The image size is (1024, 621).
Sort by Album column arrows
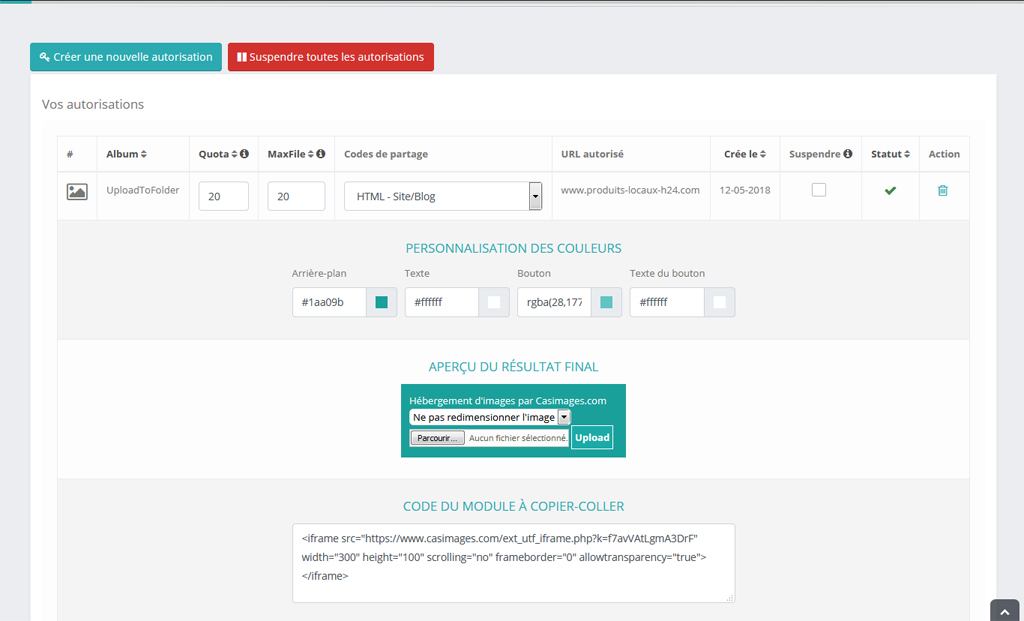pyautogui.click(x=144, y=154)
